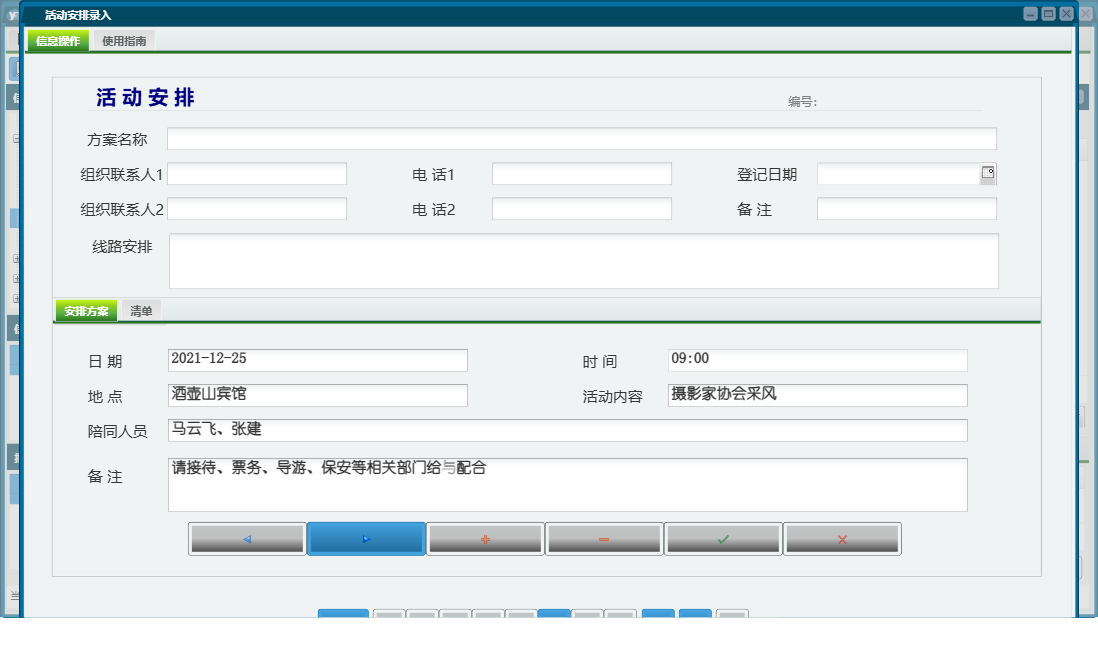Viewport: 1098px width, 655px height.
Task: Click the 登记日期 date field
Action: [x=898, y=174]
